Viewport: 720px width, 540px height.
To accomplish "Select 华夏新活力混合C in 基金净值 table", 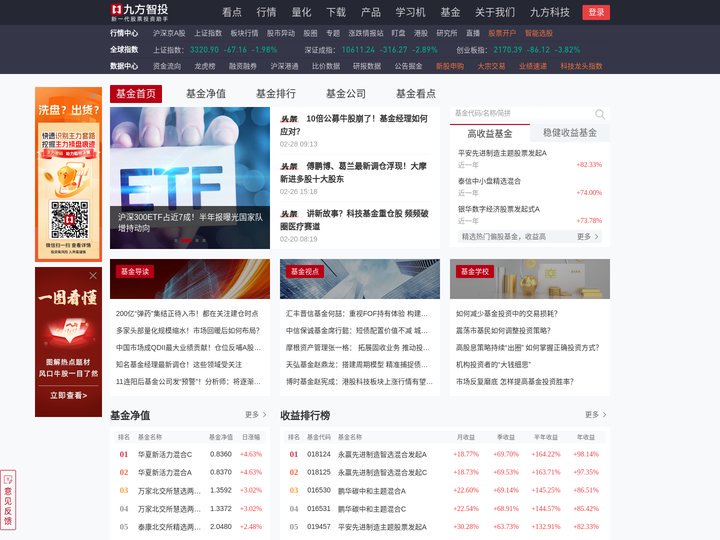I will coord(165,454).
